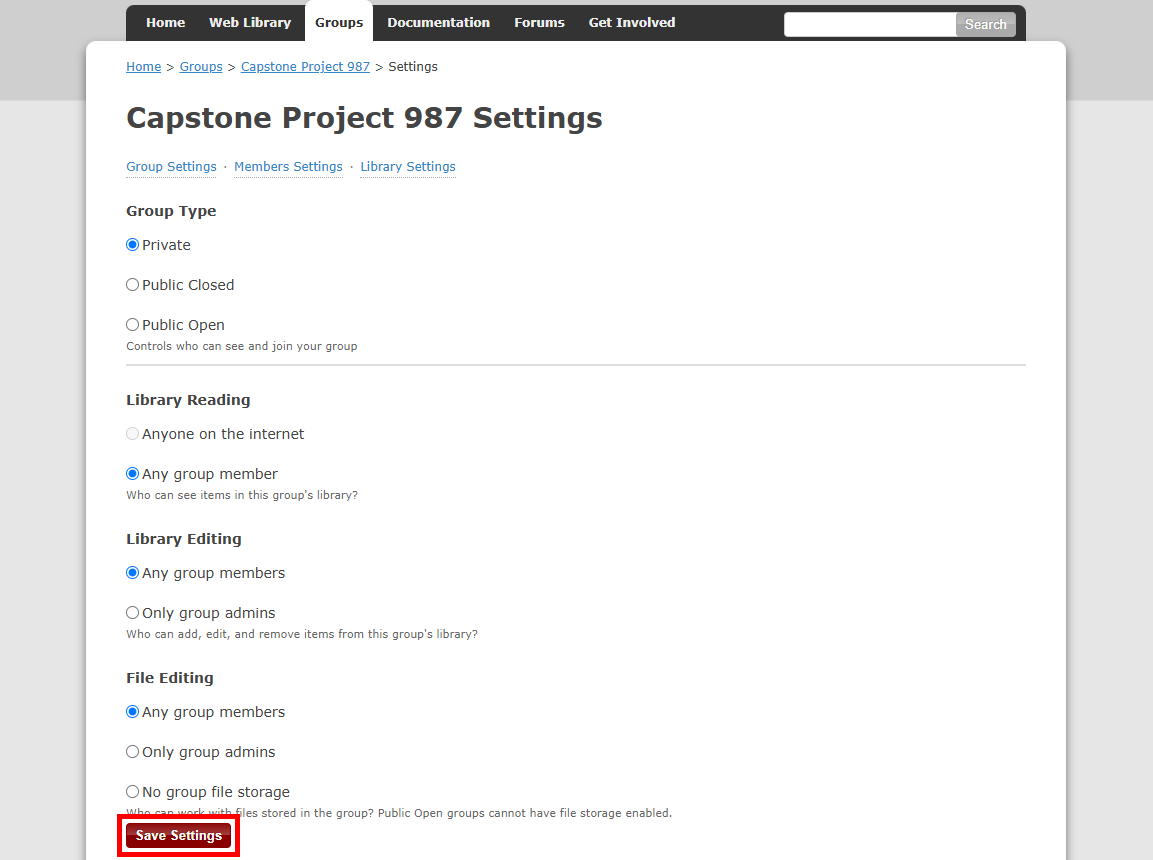This screenshot has width=1153, height=860.
Task: Set File Editing to Only group admins
Action: [x=133, y=752]
